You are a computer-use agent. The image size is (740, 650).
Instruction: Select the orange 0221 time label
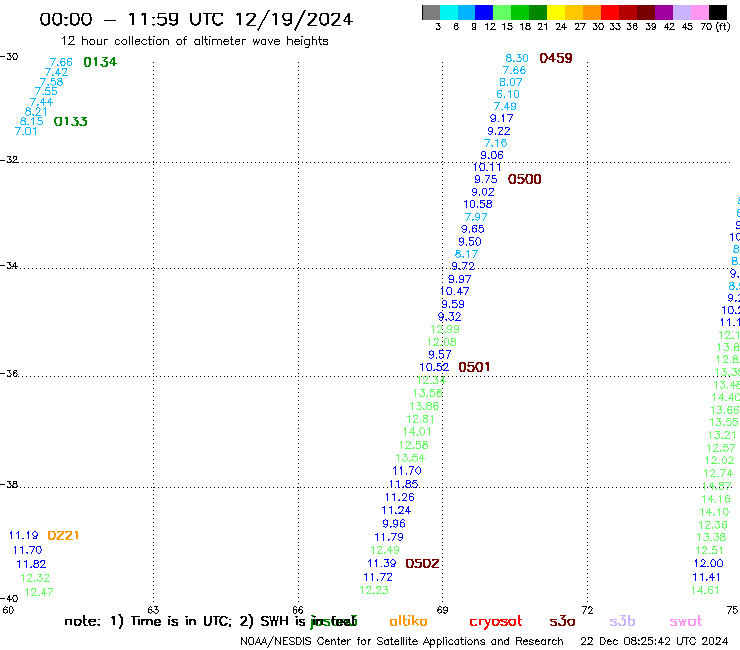[63, 535]
